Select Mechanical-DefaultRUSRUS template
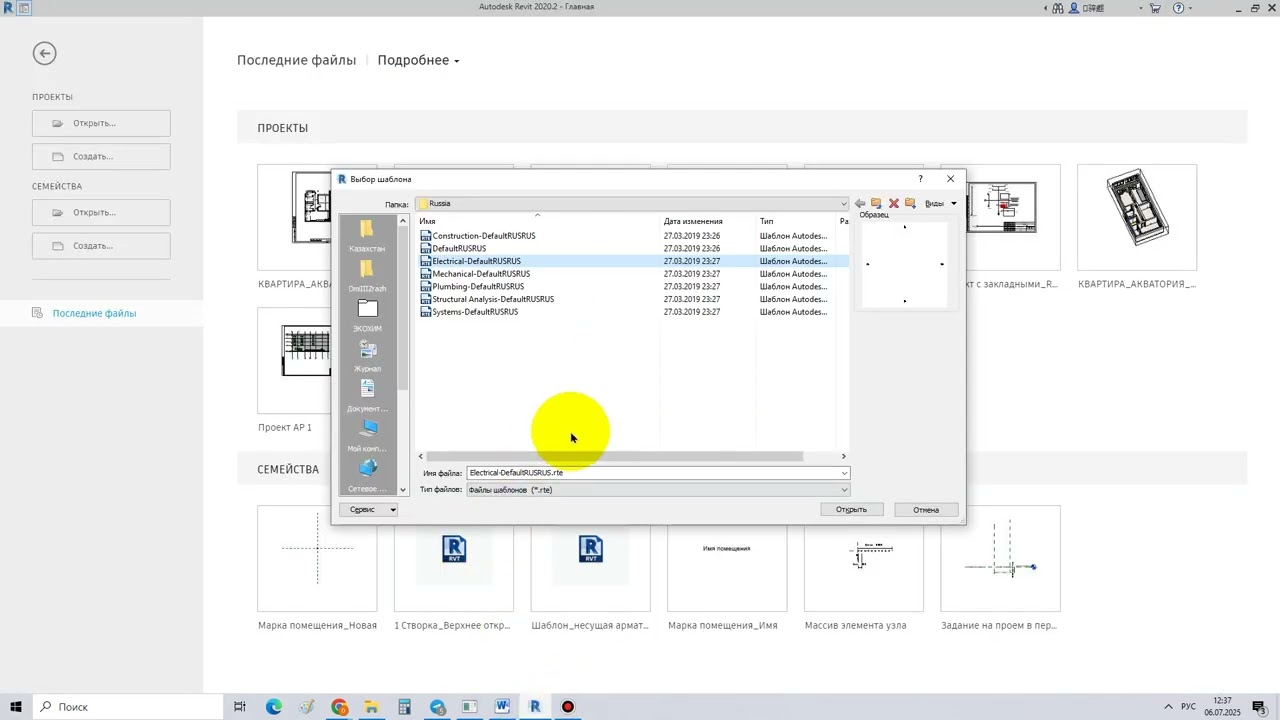The width and height of the screenshot is (1280, 720). [481, 274]
